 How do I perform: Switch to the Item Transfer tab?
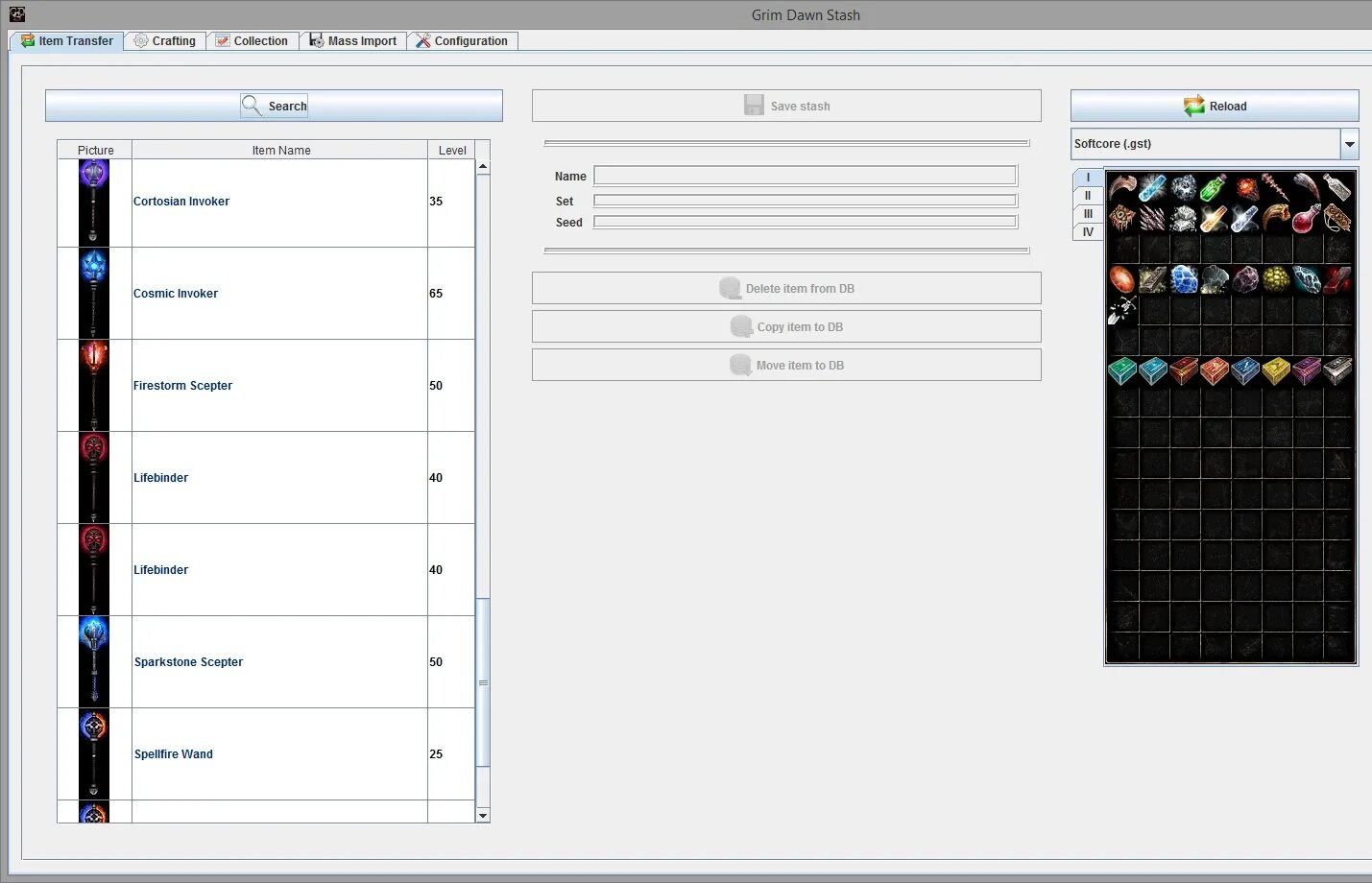coord(67,40)
